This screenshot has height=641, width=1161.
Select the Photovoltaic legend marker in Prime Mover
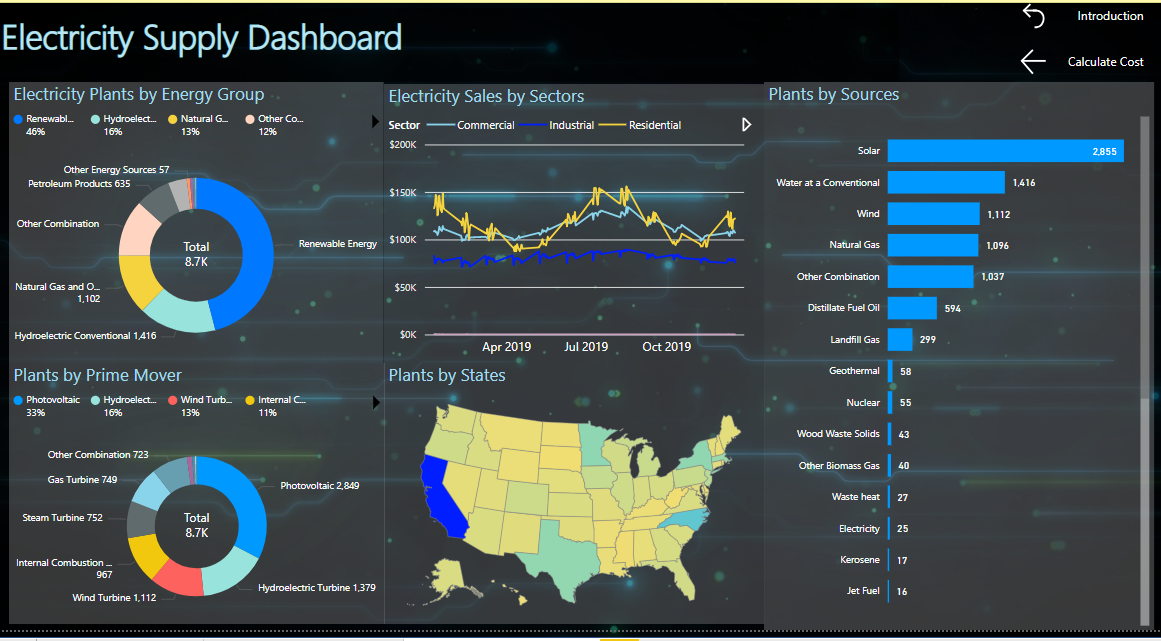point(19,400)
